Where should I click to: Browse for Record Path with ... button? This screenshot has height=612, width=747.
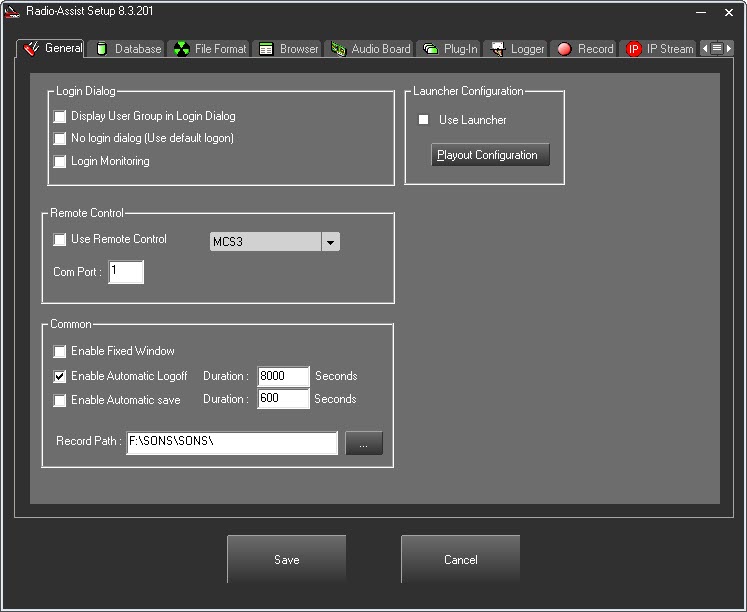(364, 443)
